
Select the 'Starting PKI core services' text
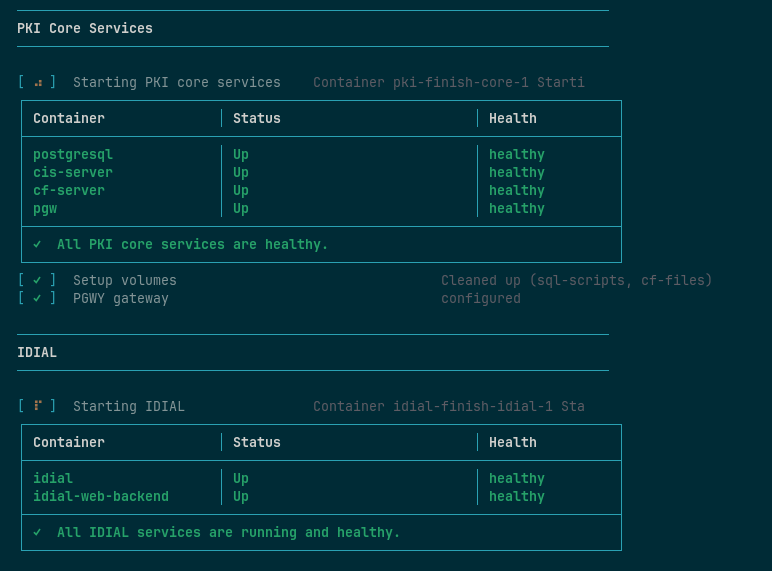177,82
